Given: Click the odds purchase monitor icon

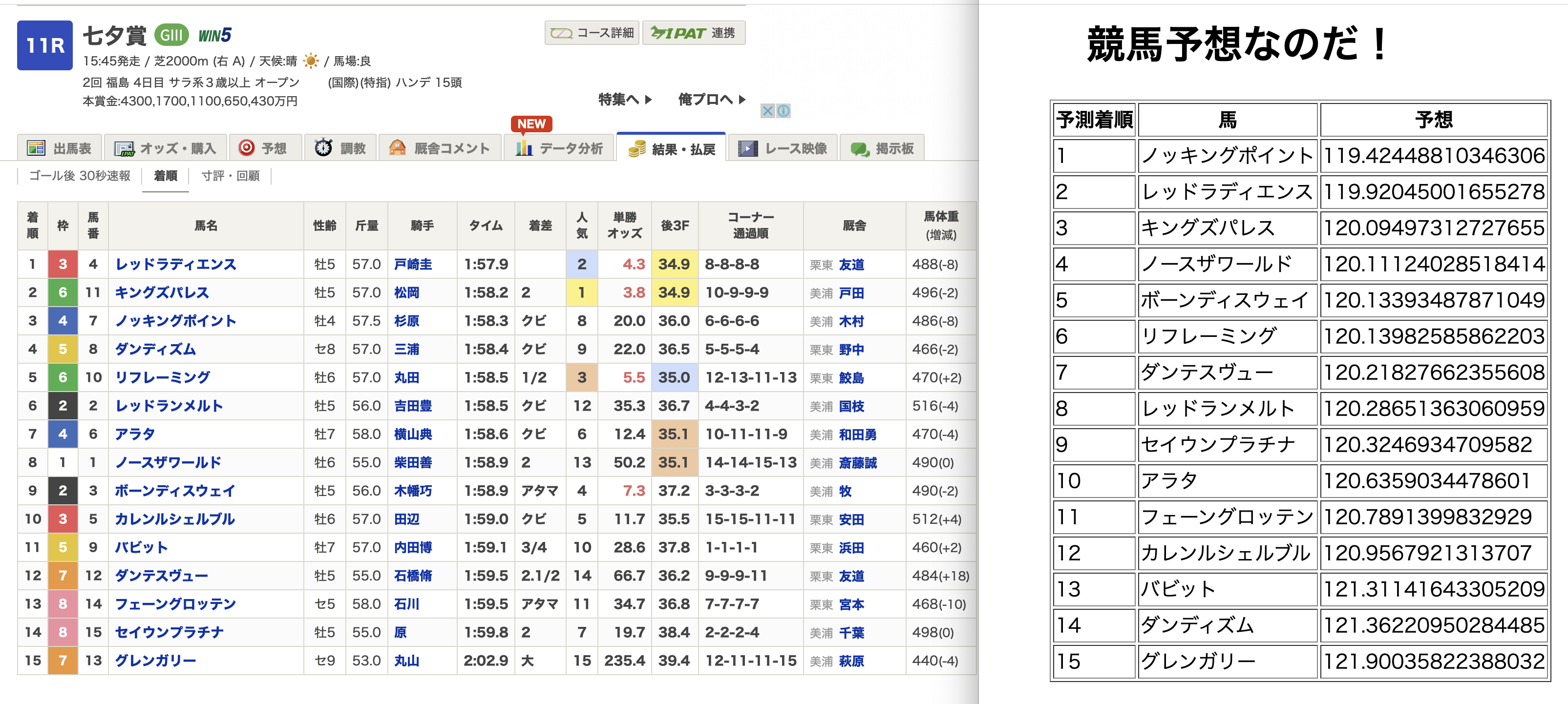Looking at the screenshot, I should 124,148.
